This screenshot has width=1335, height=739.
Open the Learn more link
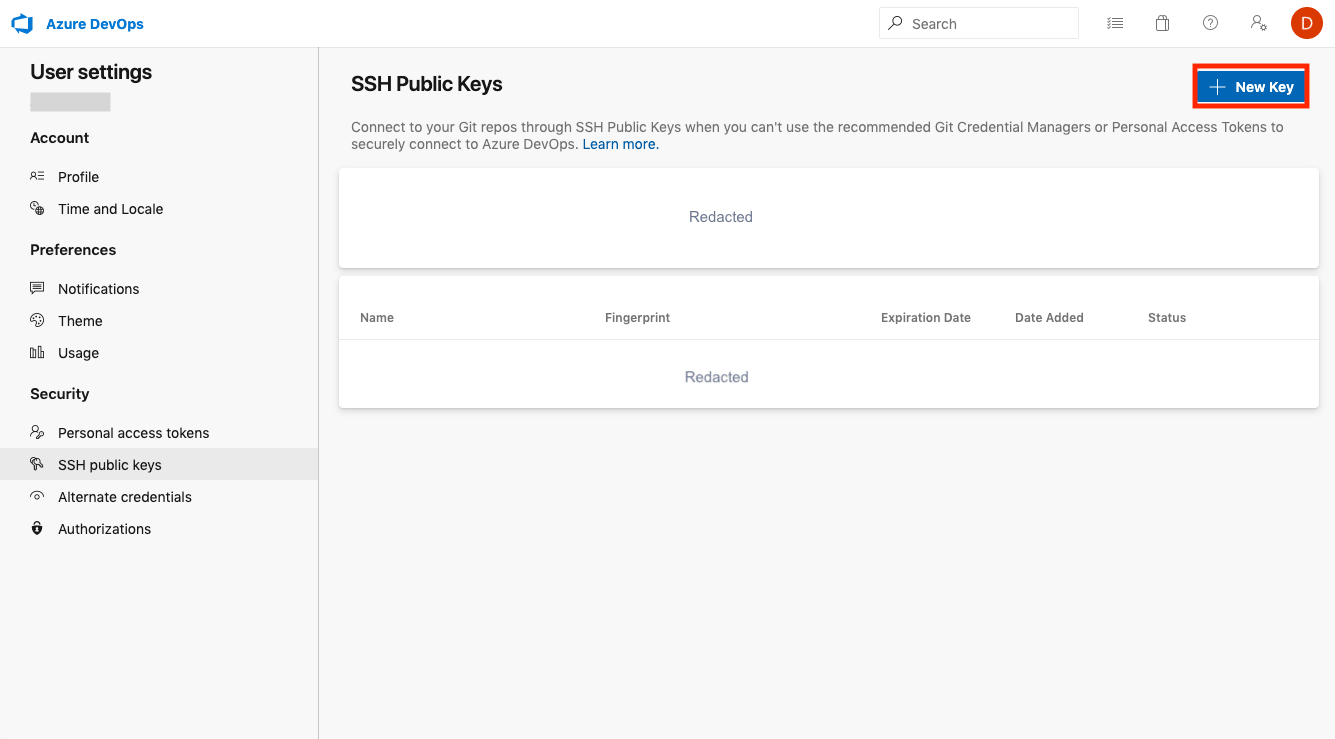coord(619,143)
